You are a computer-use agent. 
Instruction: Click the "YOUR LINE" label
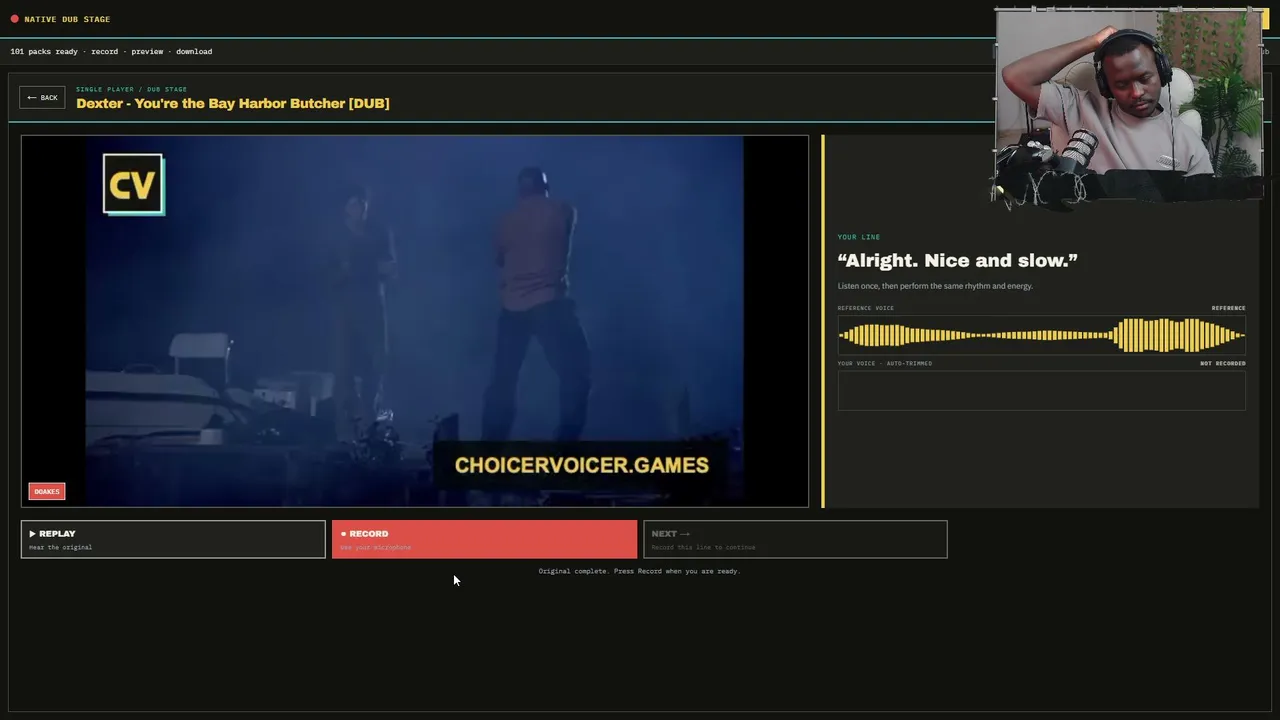tap(859, 237)
